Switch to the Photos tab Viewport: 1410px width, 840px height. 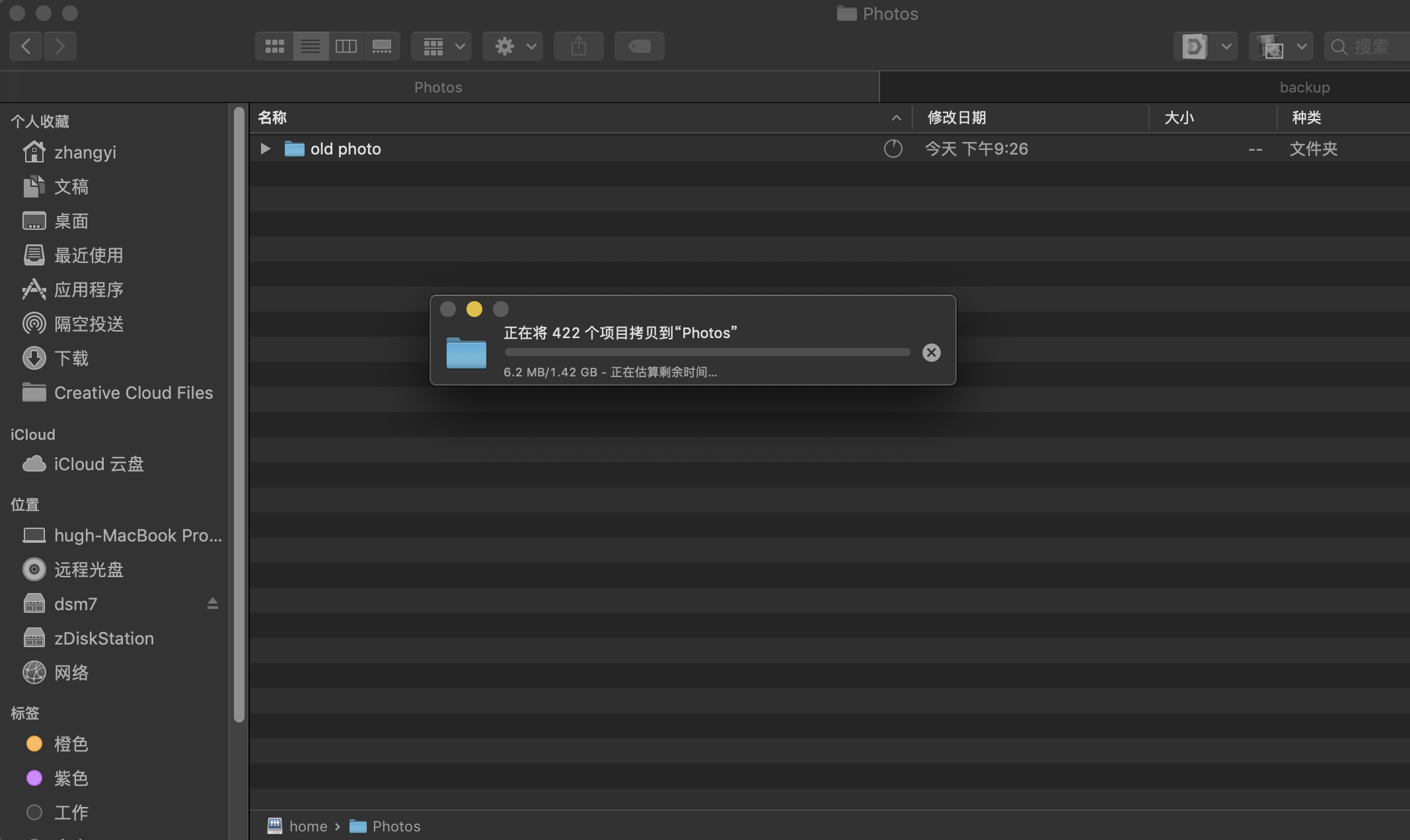[439, 87]
